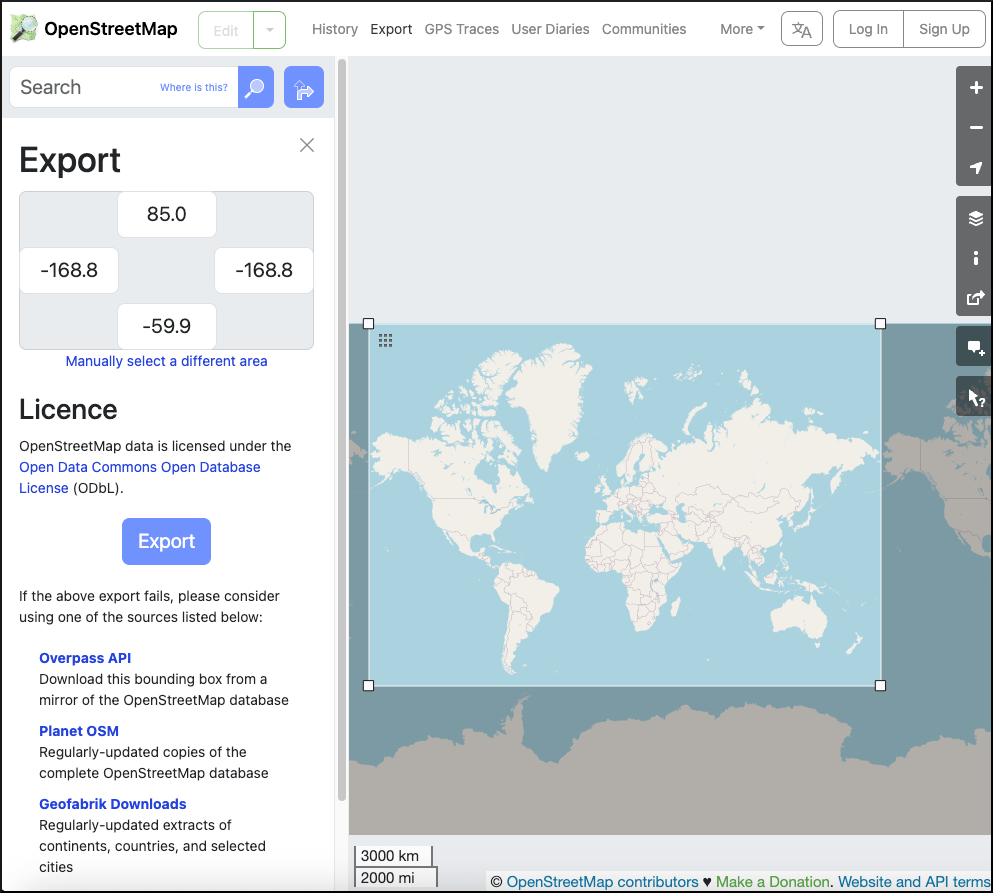The image size is (993, 893).
Task: Open the map key info icon
Action: 976,258
